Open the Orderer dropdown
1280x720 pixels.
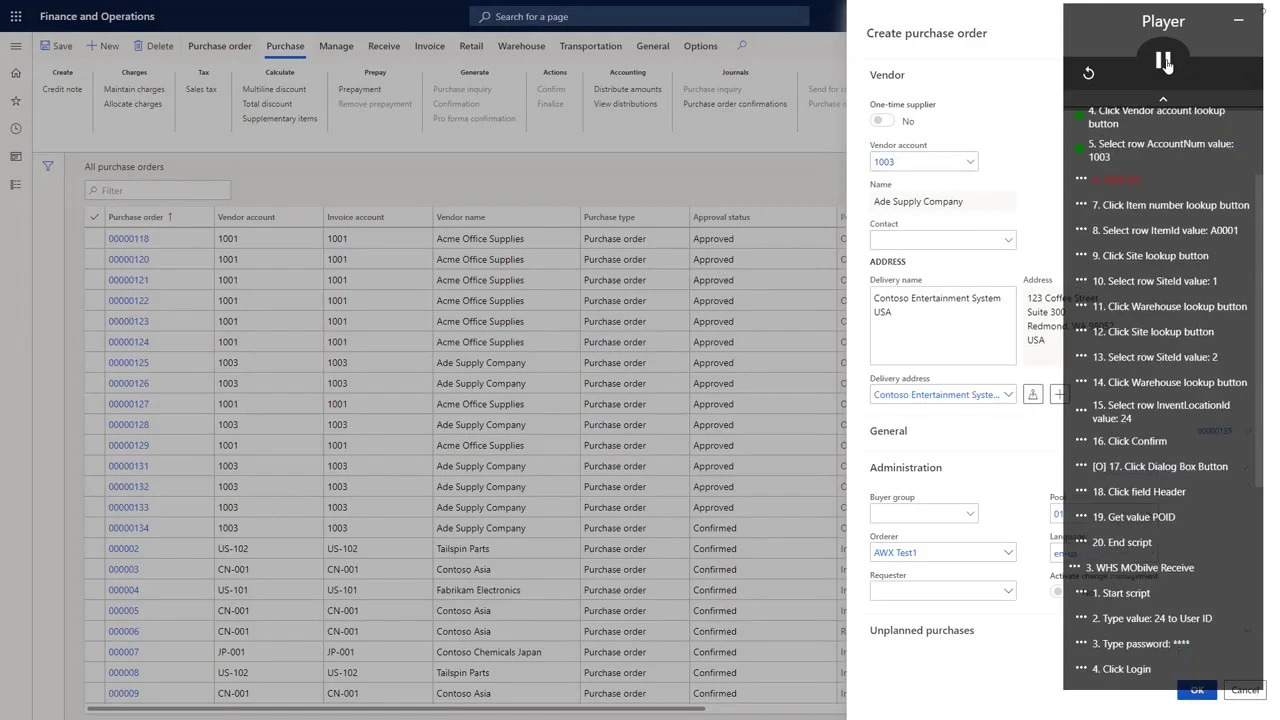click(x=1008, y=553)
